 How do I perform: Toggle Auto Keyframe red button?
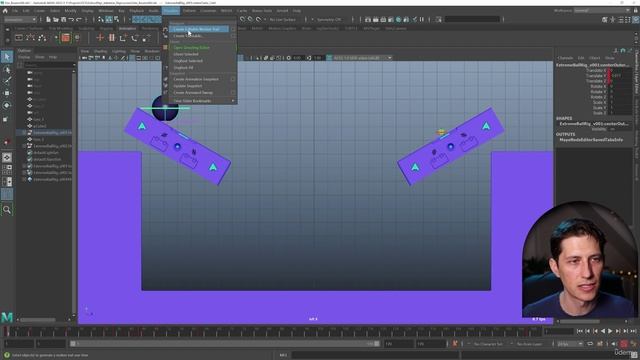tap(624, 344)
